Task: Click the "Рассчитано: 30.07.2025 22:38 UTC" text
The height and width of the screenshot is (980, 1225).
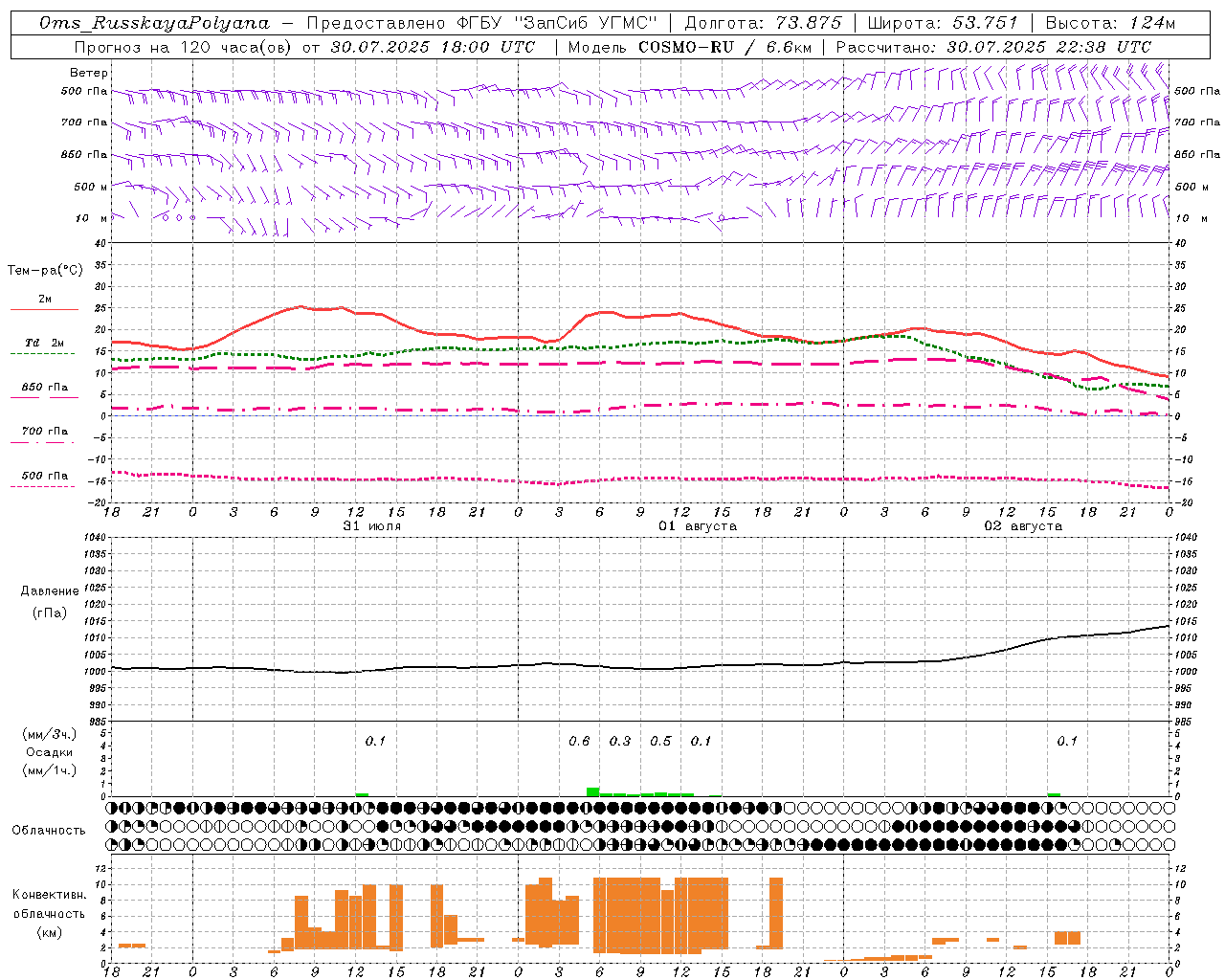Action: click(993, 47)
